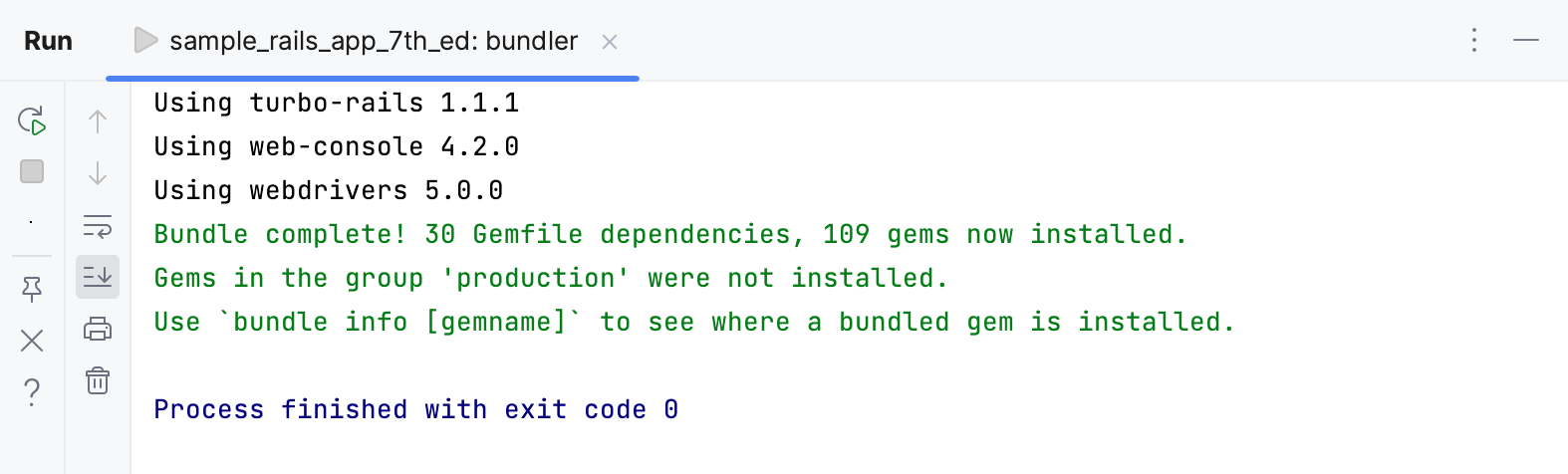
Task: Select the sample_rails_app_7th_ed: bundler tab
Action: pos(374,41)
